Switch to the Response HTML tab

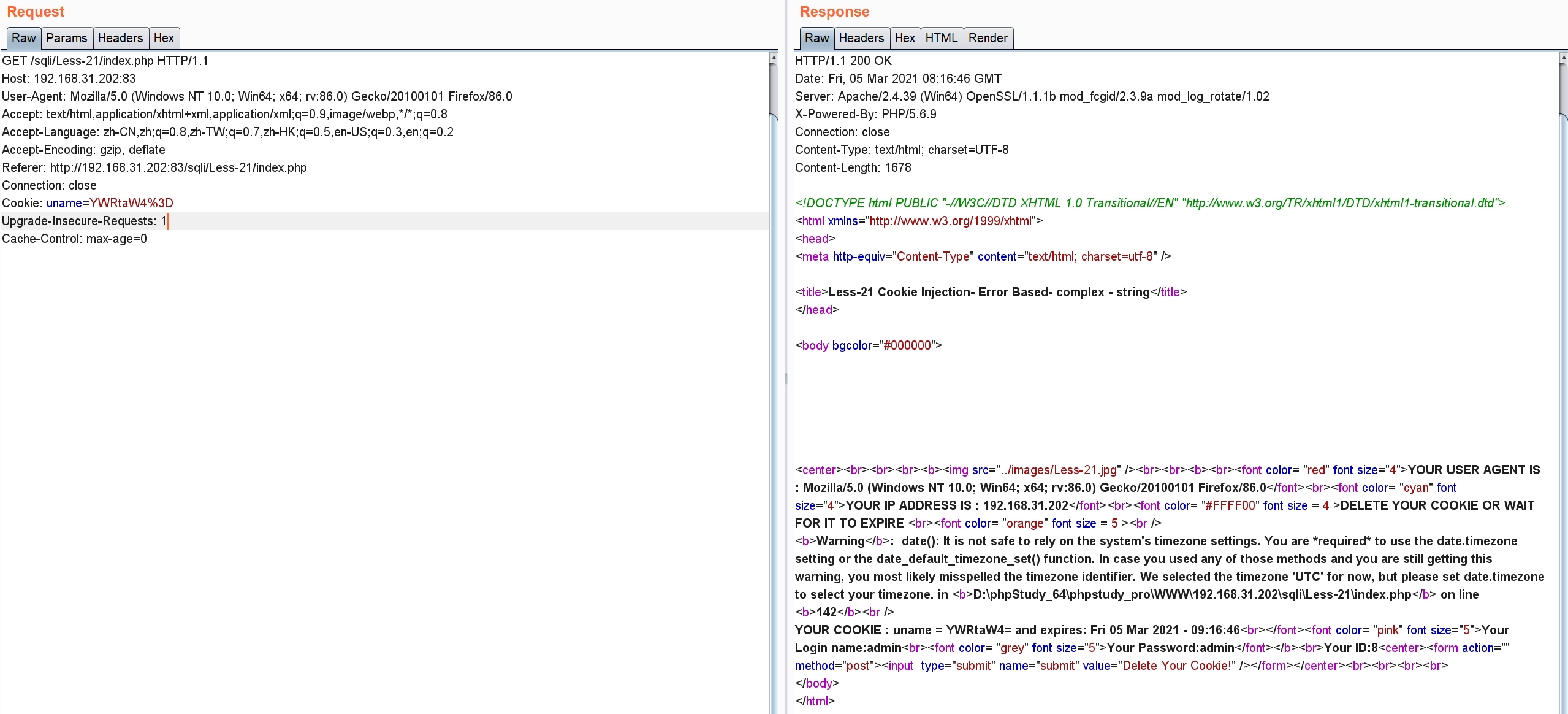pyautogui.click(x=942, y=38)
